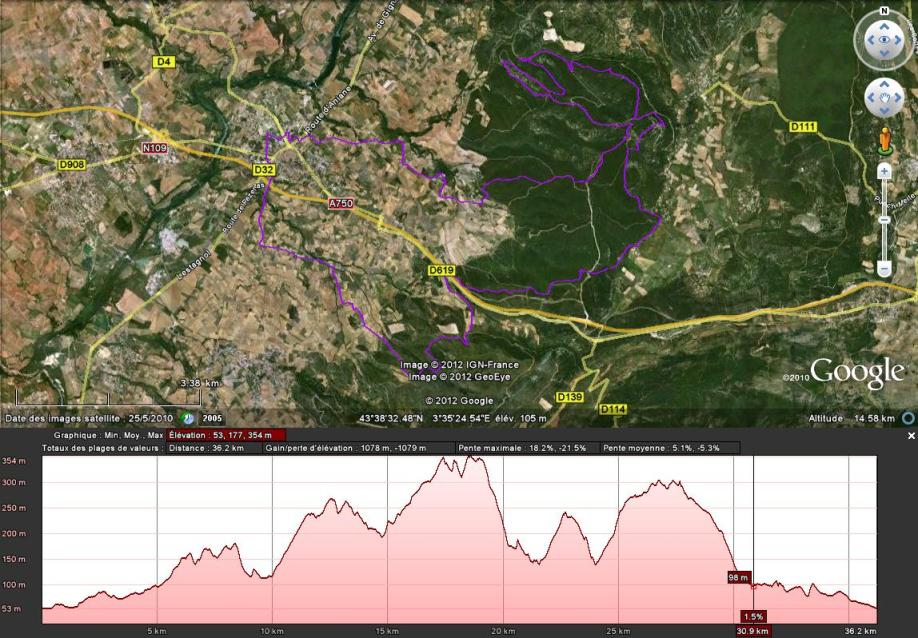This screenshot has width=918, height=638.
Task: Click the move-left arrow on hand joystick
Action: (x=869, y=98)
